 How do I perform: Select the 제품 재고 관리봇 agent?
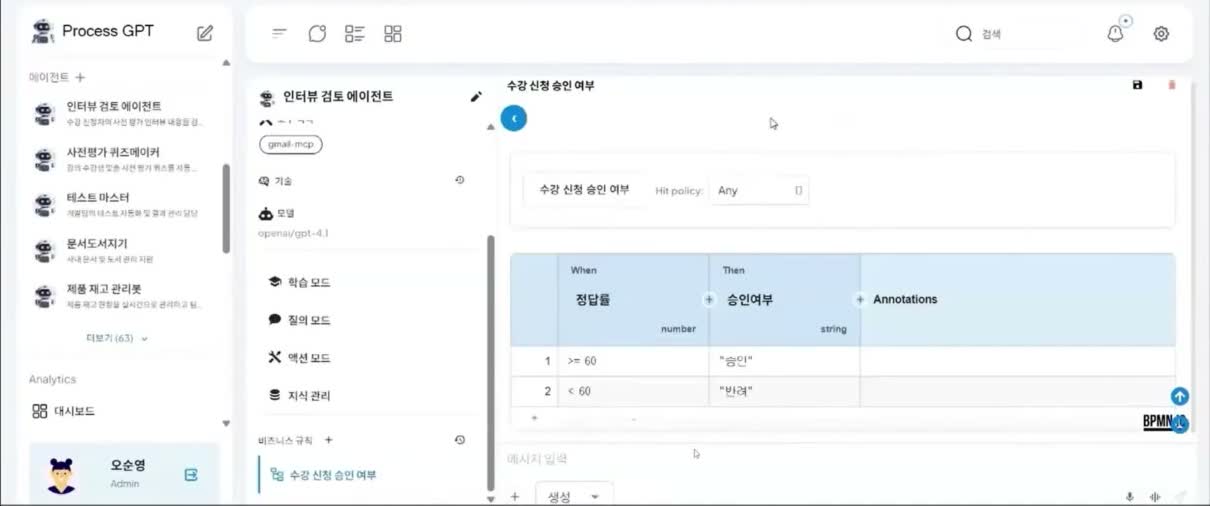(118, 296)
